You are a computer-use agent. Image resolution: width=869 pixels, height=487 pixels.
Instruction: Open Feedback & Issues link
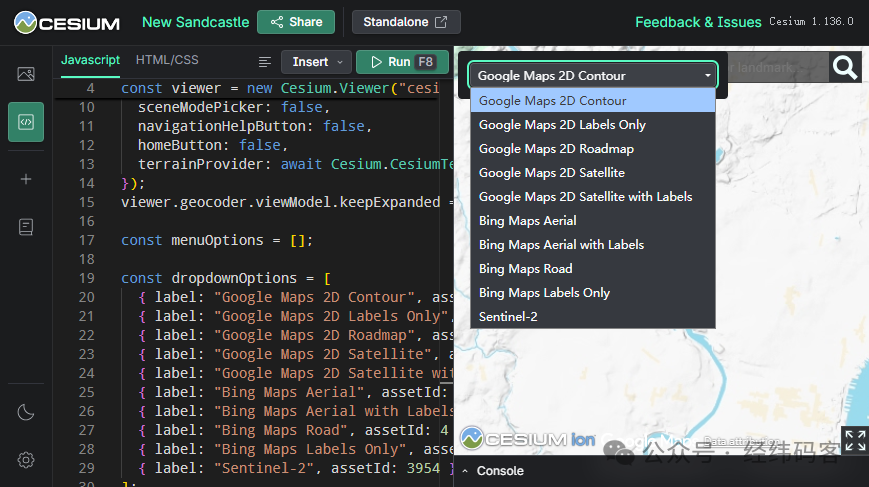point(698,22)
